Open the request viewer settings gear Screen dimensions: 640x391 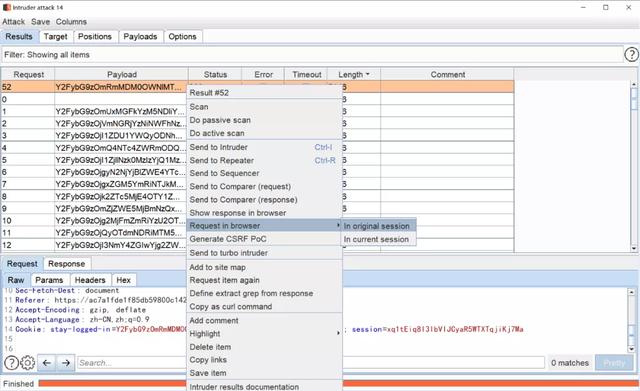pyautogui.click(x=27, y=362)
